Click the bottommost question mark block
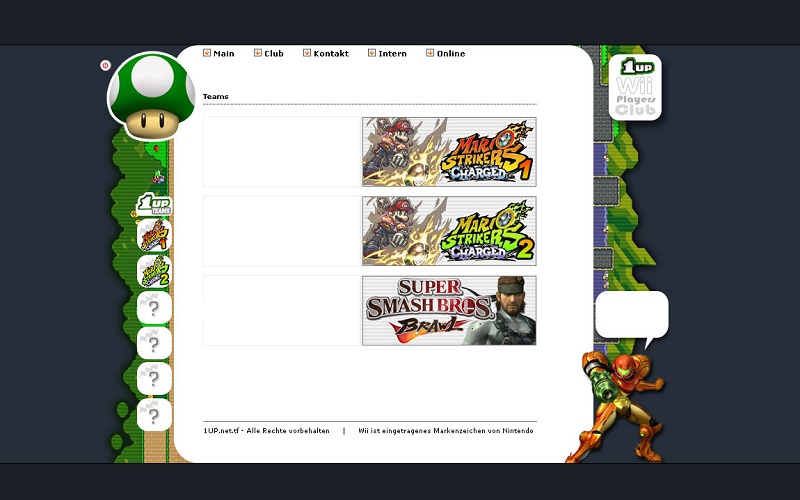The width and height of the screenshot is (800, 500). tap(154, 414)
